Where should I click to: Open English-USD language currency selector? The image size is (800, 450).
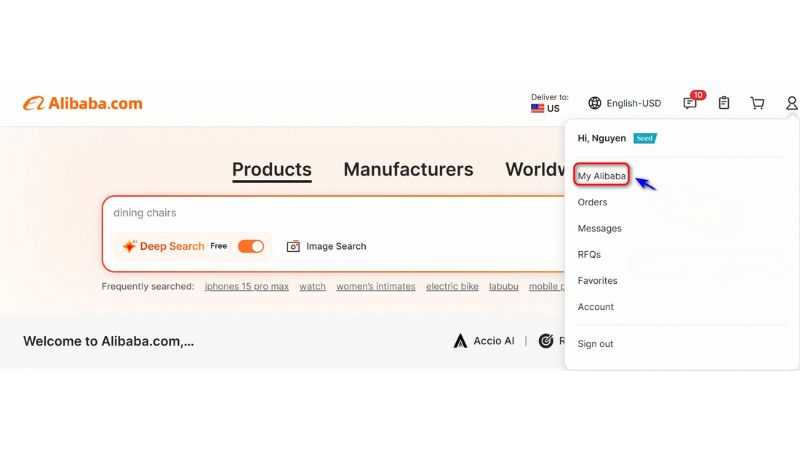click(624, 103)
